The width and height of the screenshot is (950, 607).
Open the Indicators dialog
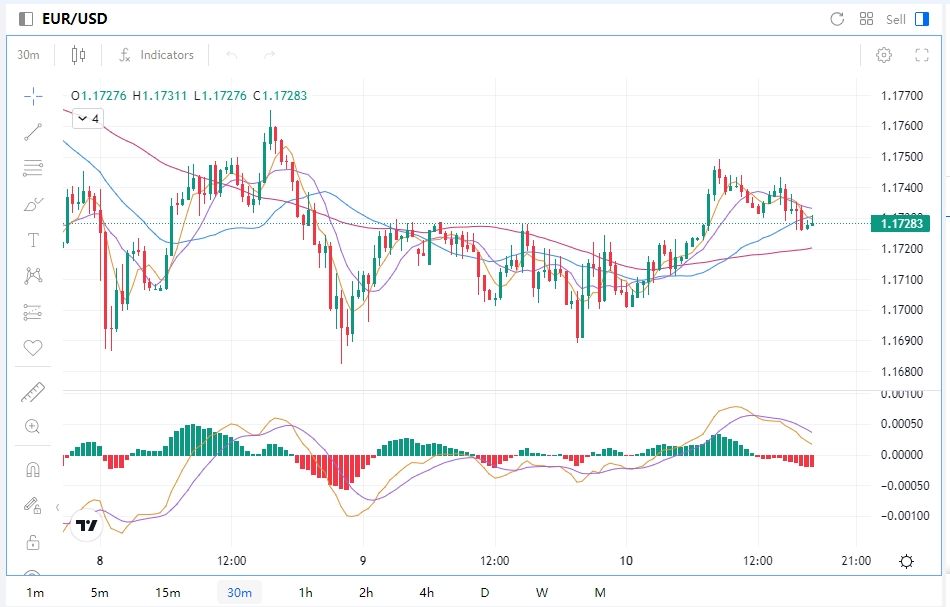coord(156,55)
